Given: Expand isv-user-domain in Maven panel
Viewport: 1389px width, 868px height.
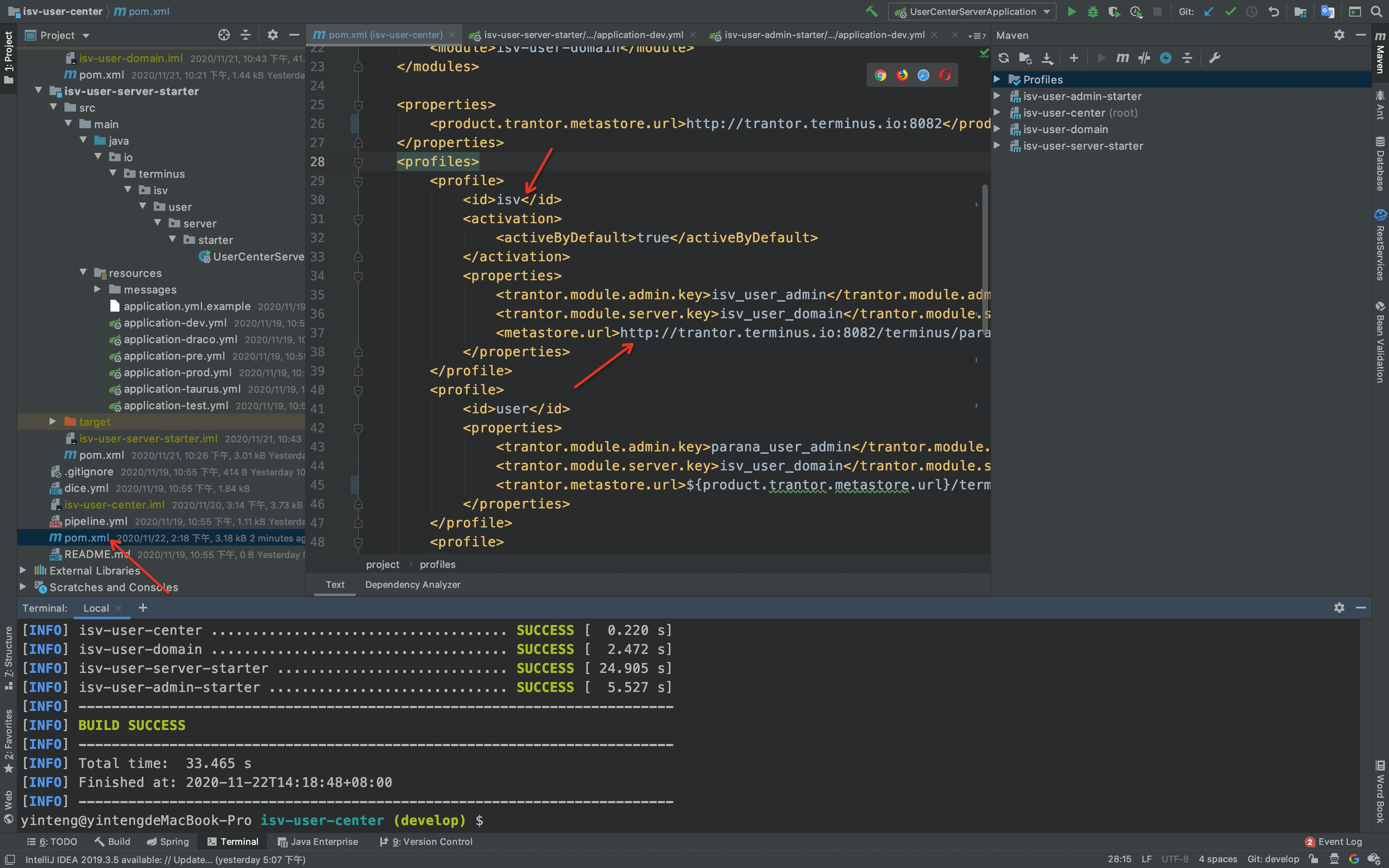Looking at the screenshot, I should [997, 129].
